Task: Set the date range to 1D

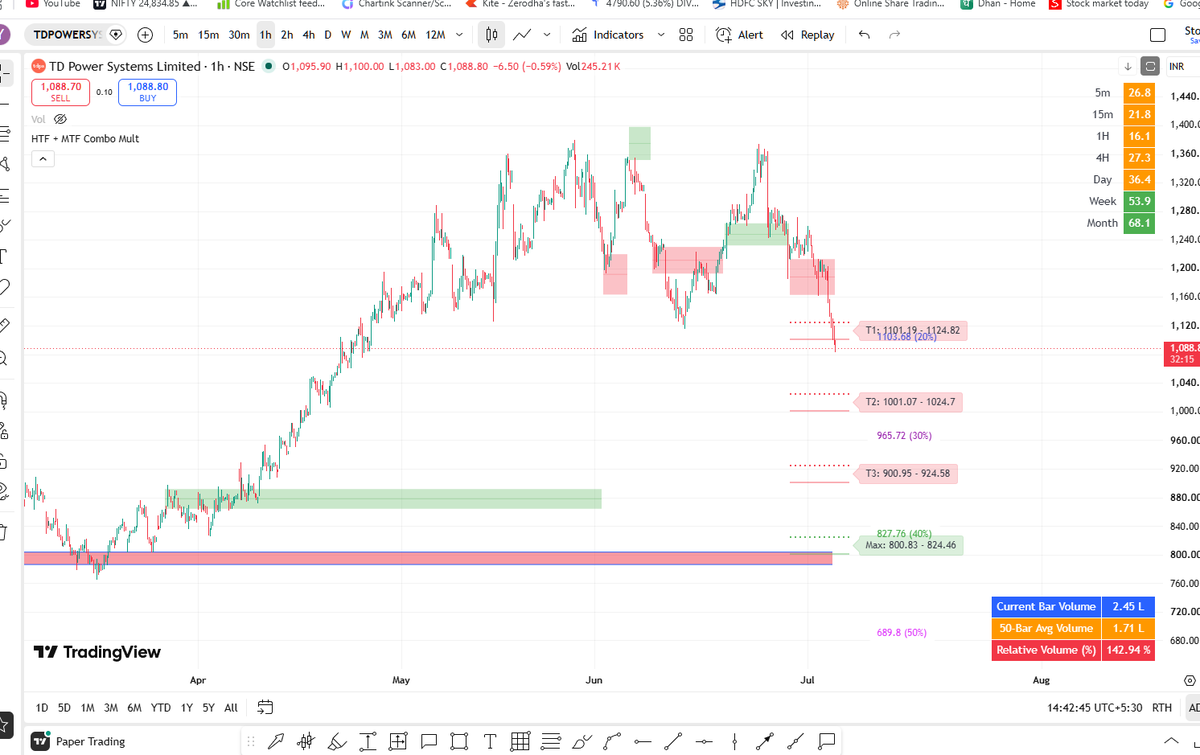Action: (x=42, y=707)
